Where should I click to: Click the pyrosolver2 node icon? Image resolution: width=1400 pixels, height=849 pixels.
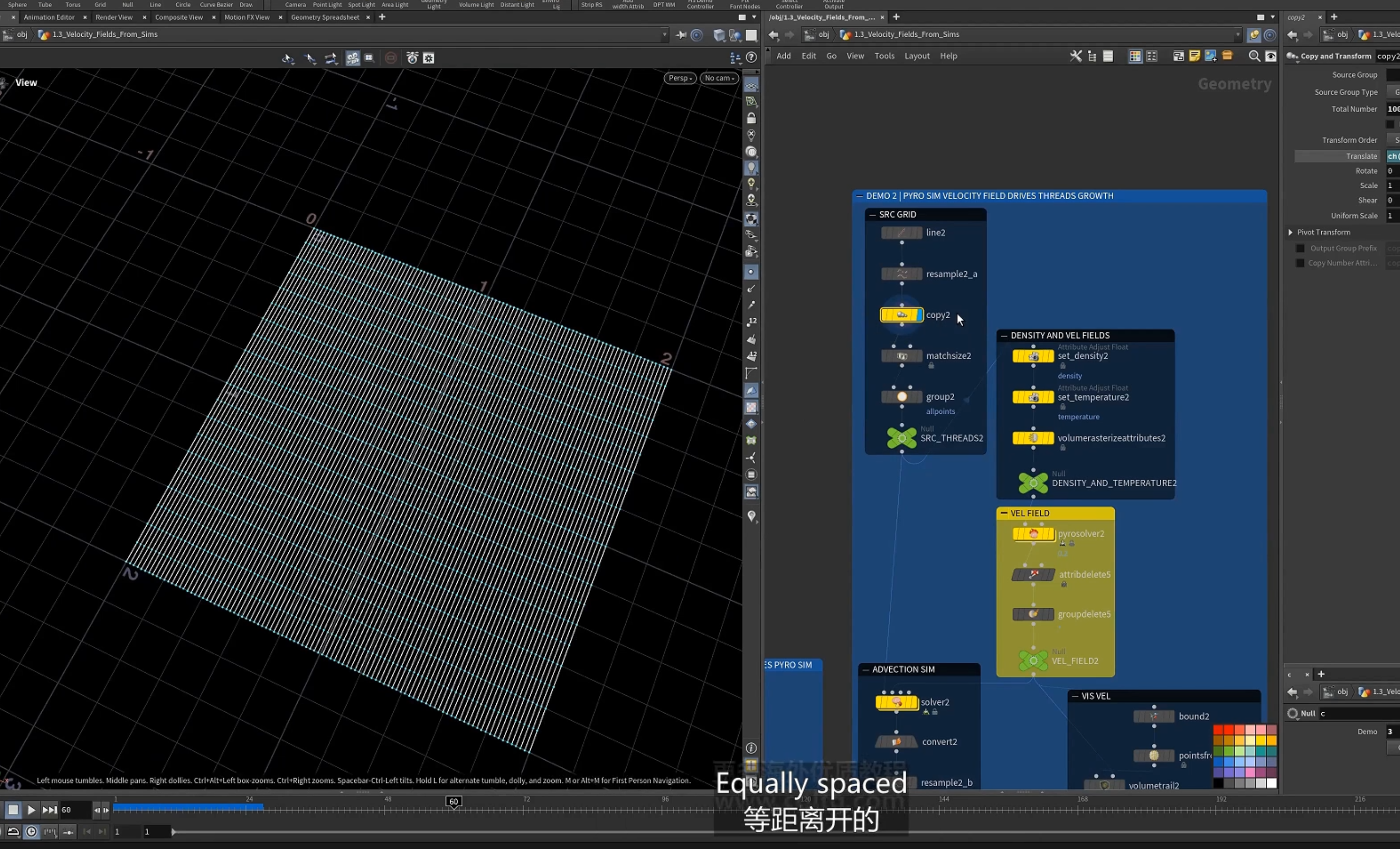click(1033, 534)
